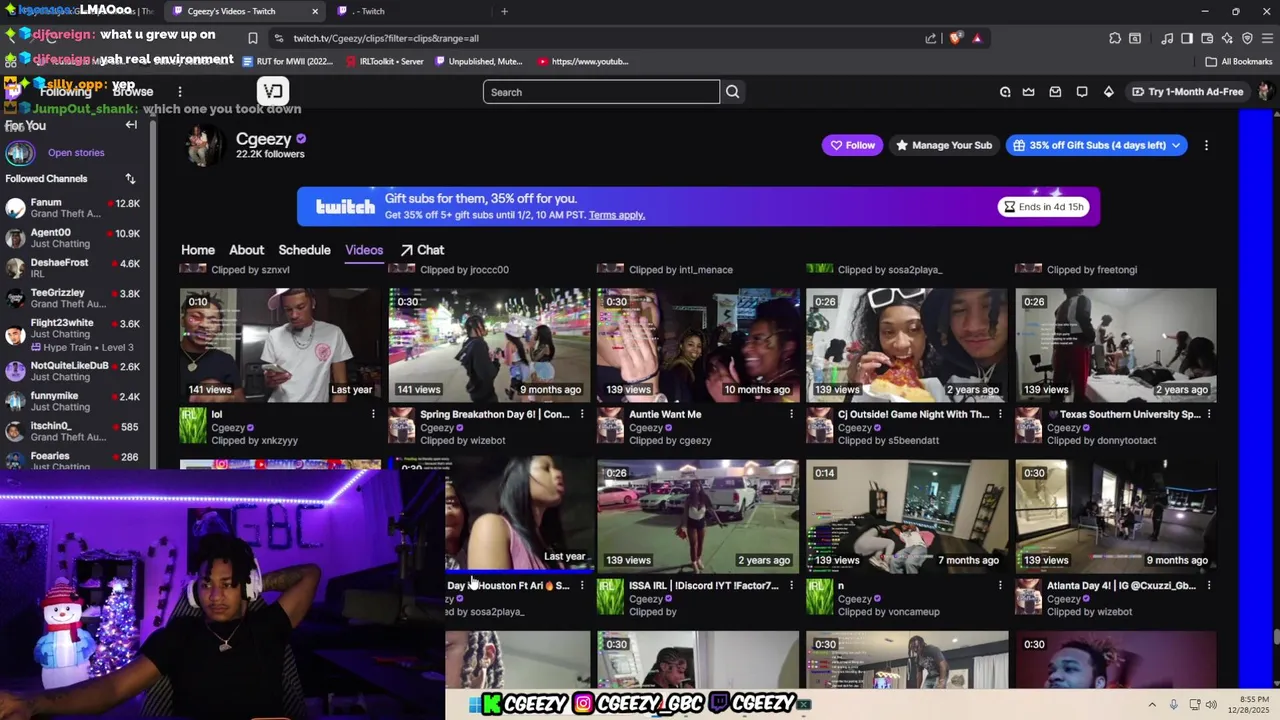
Task: Open 'IRLToolkit • Server' bookmark
Action: (384, 61)
